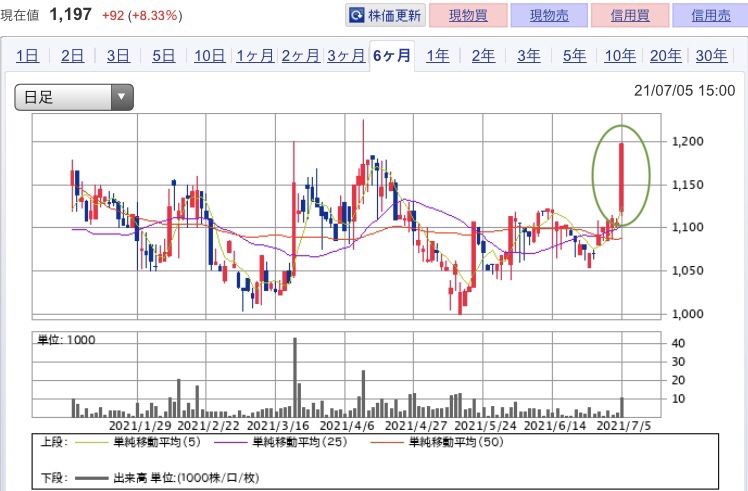Click the 現在値 label
Screen dimensions: 748x491
(20, 15)
